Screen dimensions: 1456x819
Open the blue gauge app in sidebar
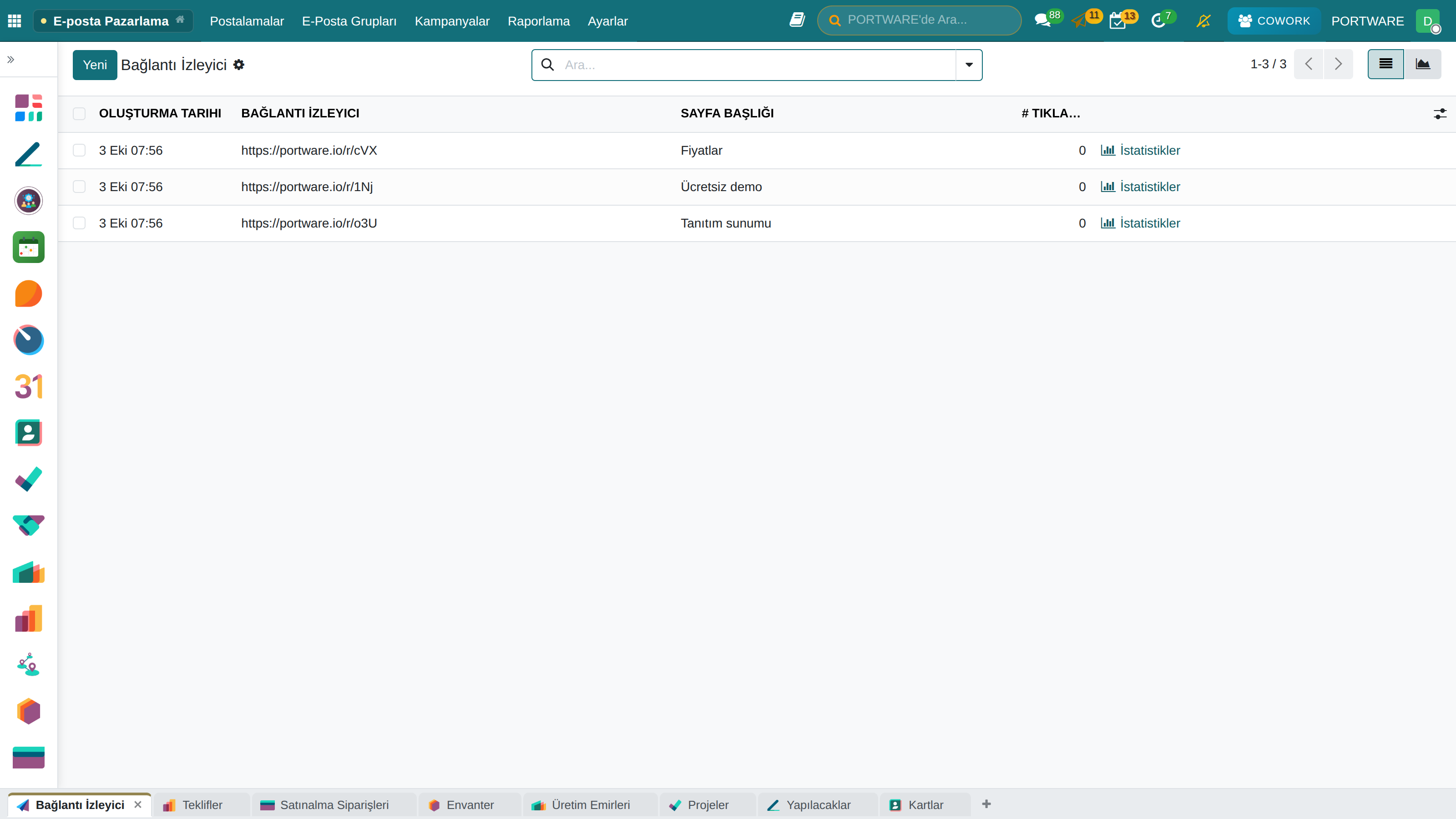point(28,340)
